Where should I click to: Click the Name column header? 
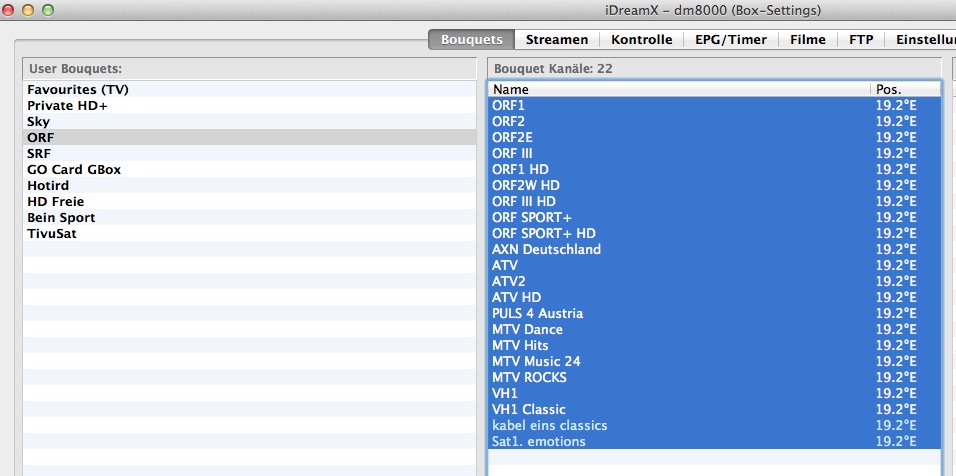679,89
